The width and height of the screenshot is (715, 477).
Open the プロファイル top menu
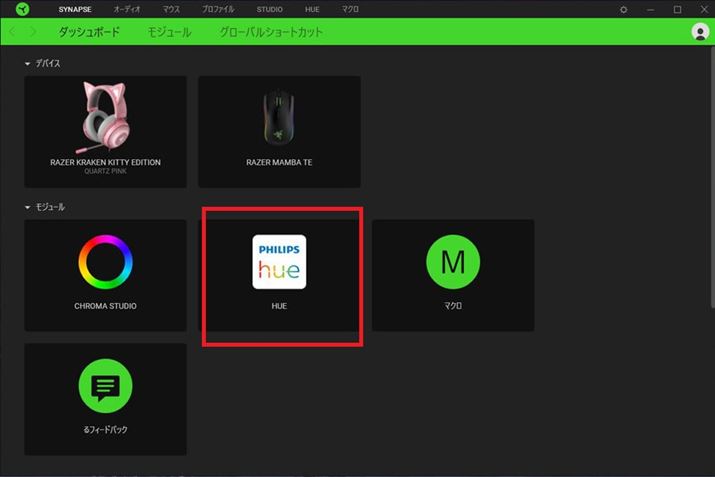point(218,9)
